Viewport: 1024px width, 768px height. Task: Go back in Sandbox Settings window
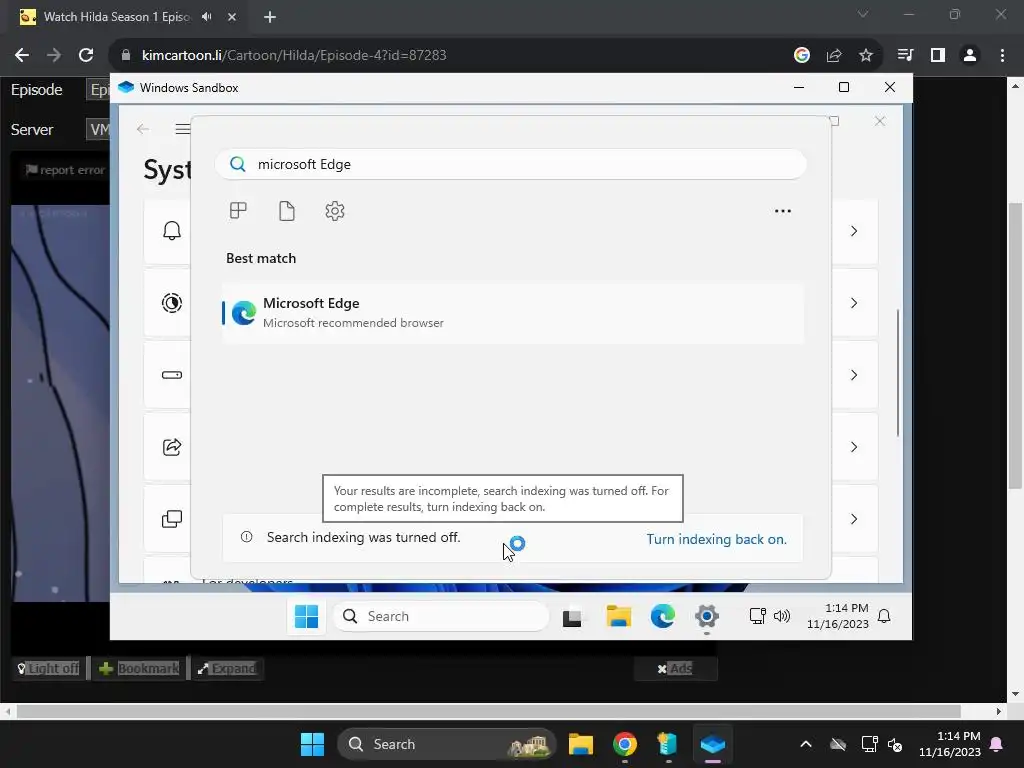(x=143, y=129)
